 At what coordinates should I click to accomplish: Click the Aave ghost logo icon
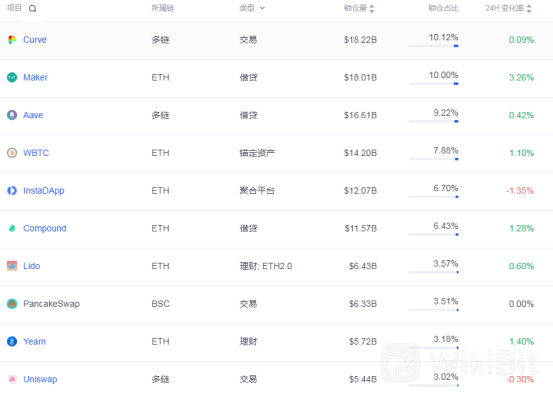(12, 115)
